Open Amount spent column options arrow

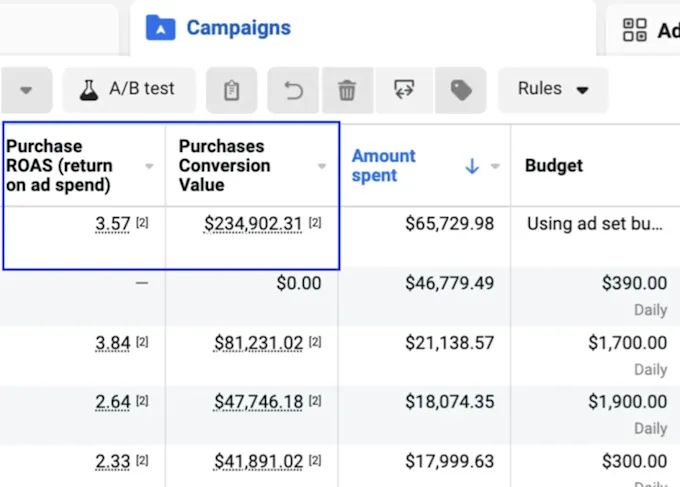coord(495,167)
